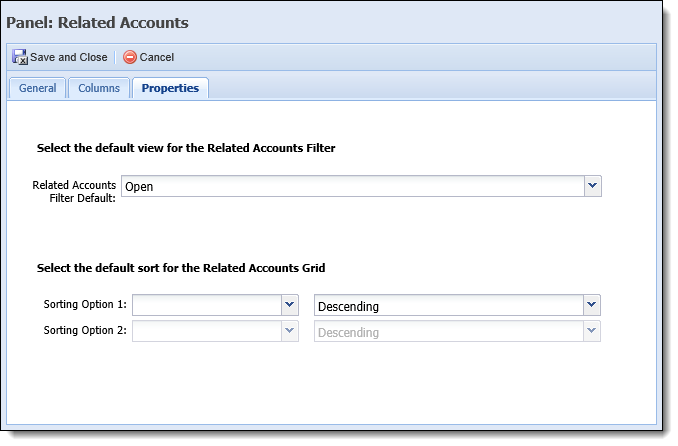Switch to the General tab
This screenshot has width=678, height=446.
pos(38,88)
